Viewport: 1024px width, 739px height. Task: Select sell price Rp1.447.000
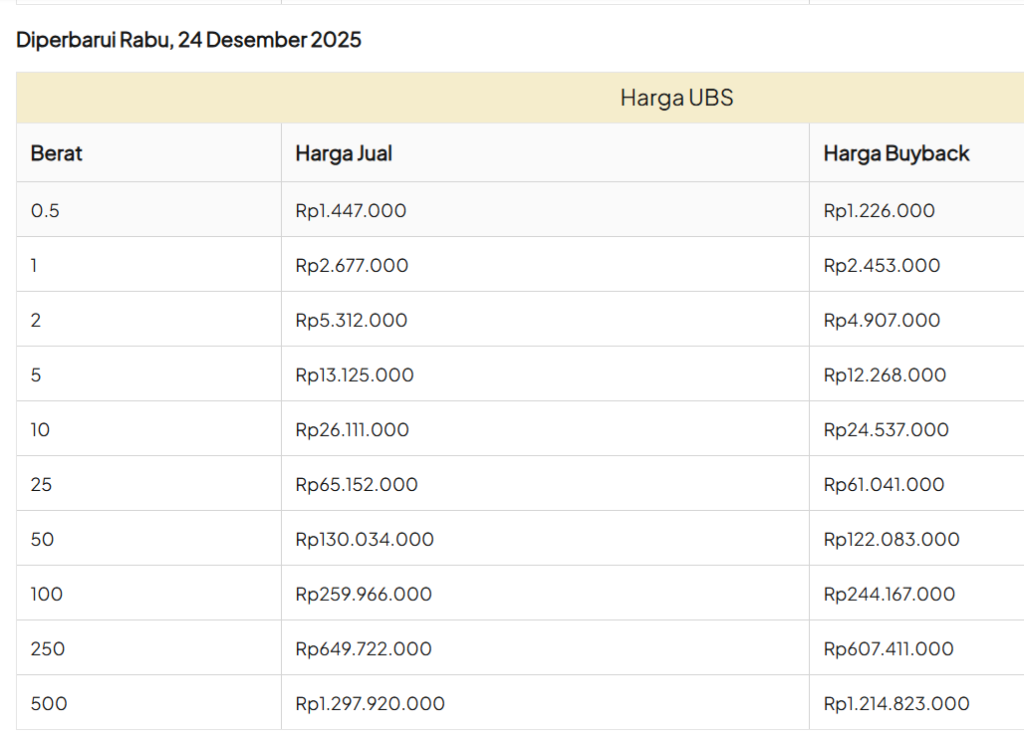click(x=350, y=210)
